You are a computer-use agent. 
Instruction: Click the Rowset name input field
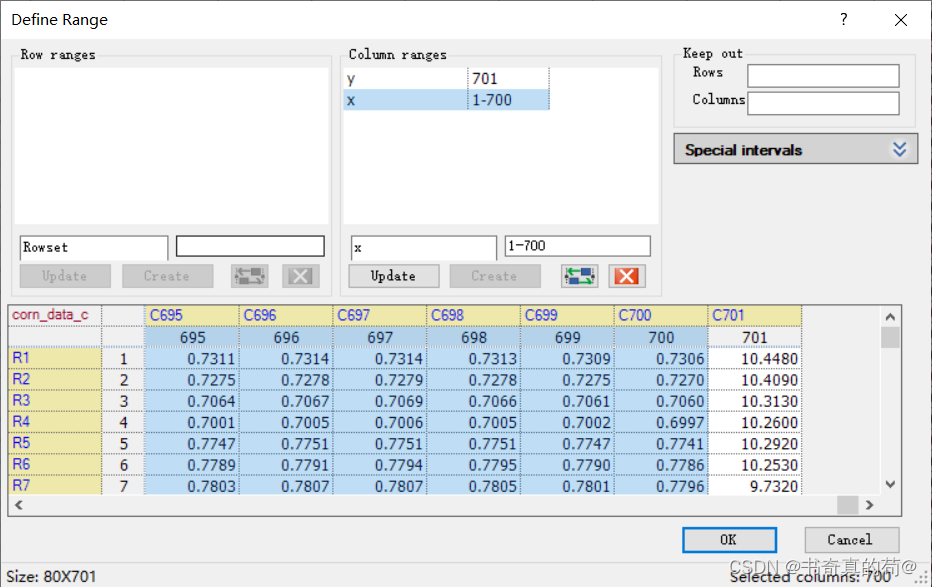[94, 247]
